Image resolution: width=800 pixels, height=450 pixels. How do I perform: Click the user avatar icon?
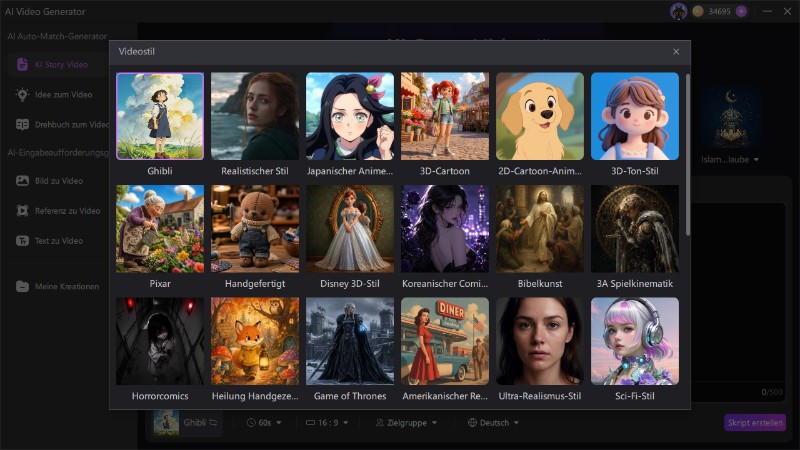(679, 11)
